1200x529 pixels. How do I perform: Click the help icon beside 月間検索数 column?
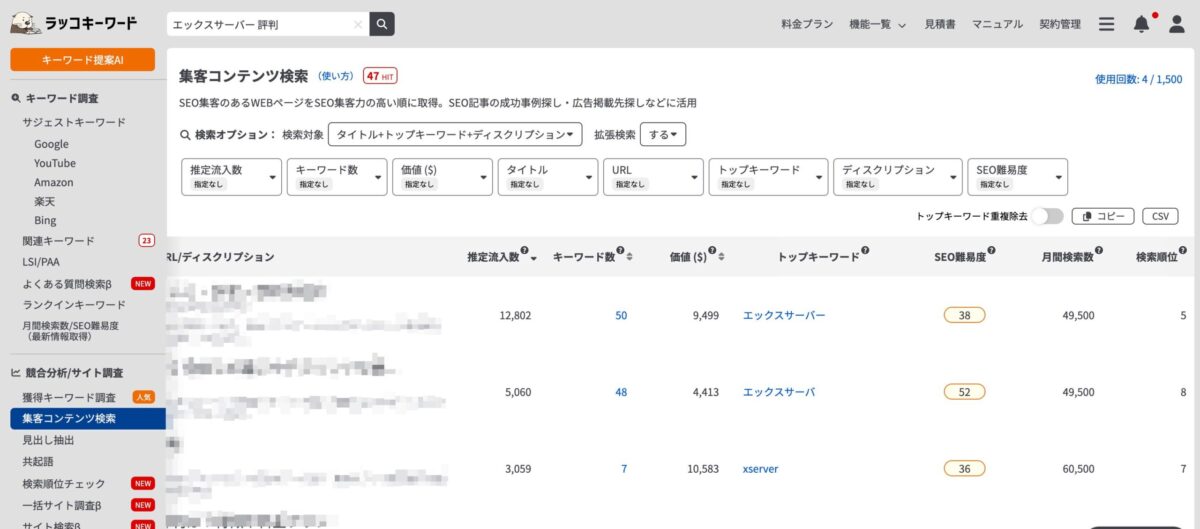[1100, 252]
